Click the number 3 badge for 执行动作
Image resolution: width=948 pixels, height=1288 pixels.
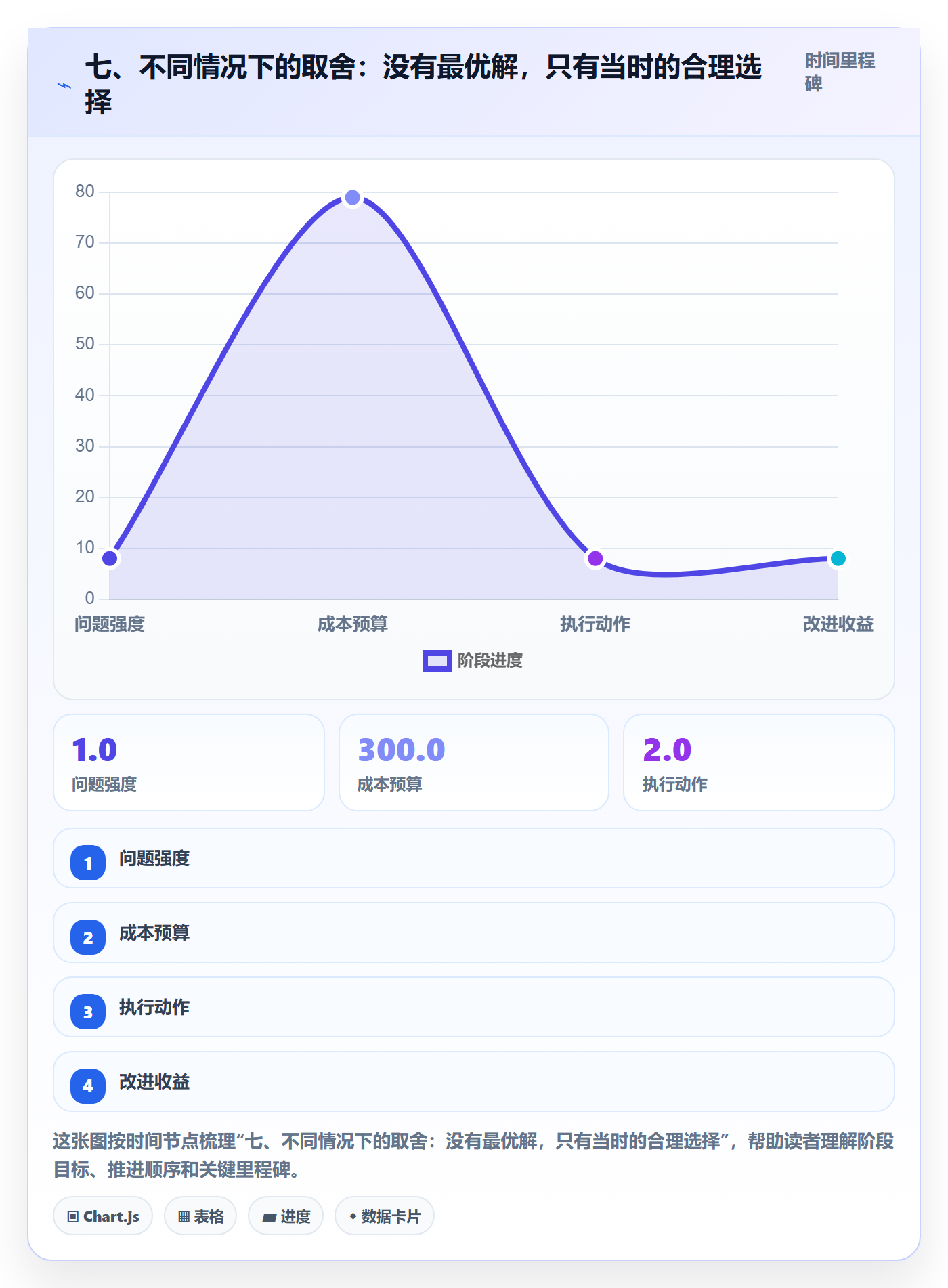pos(88,1012)
